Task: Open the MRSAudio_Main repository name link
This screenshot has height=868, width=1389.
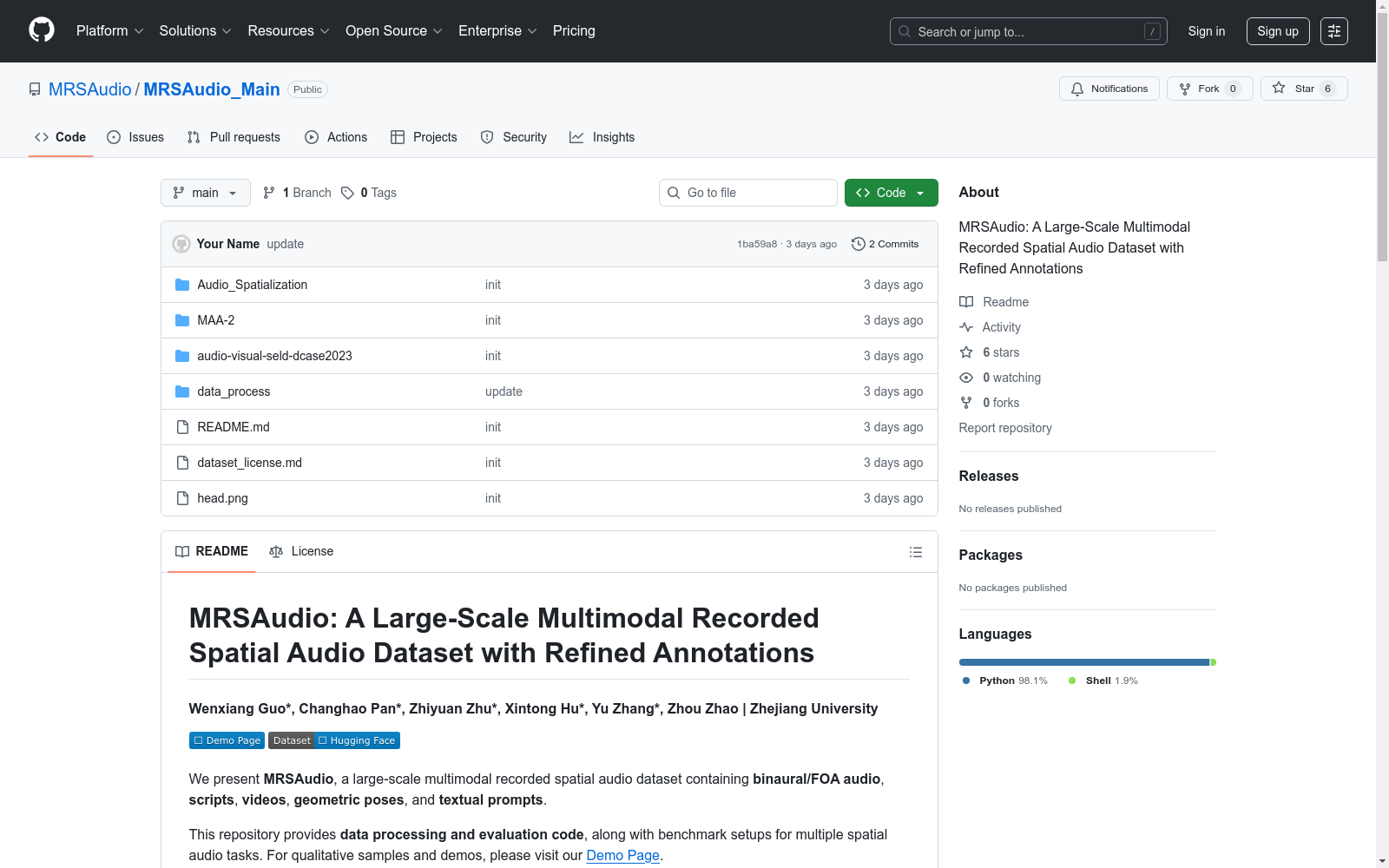Action: [212, 89]
